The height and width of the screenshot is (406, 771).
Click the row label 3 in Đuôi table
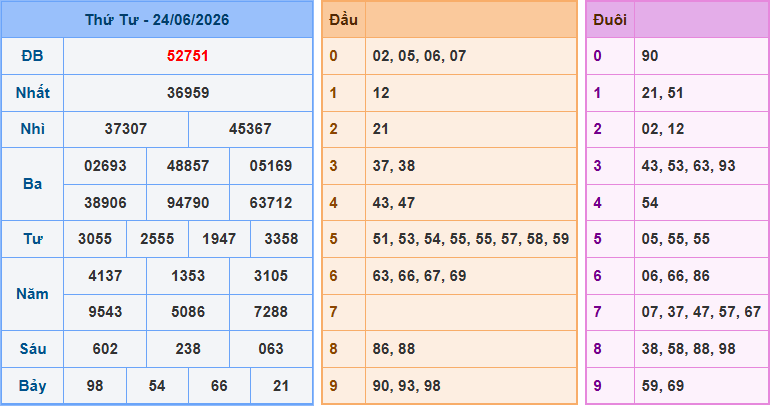click(597, 166)
